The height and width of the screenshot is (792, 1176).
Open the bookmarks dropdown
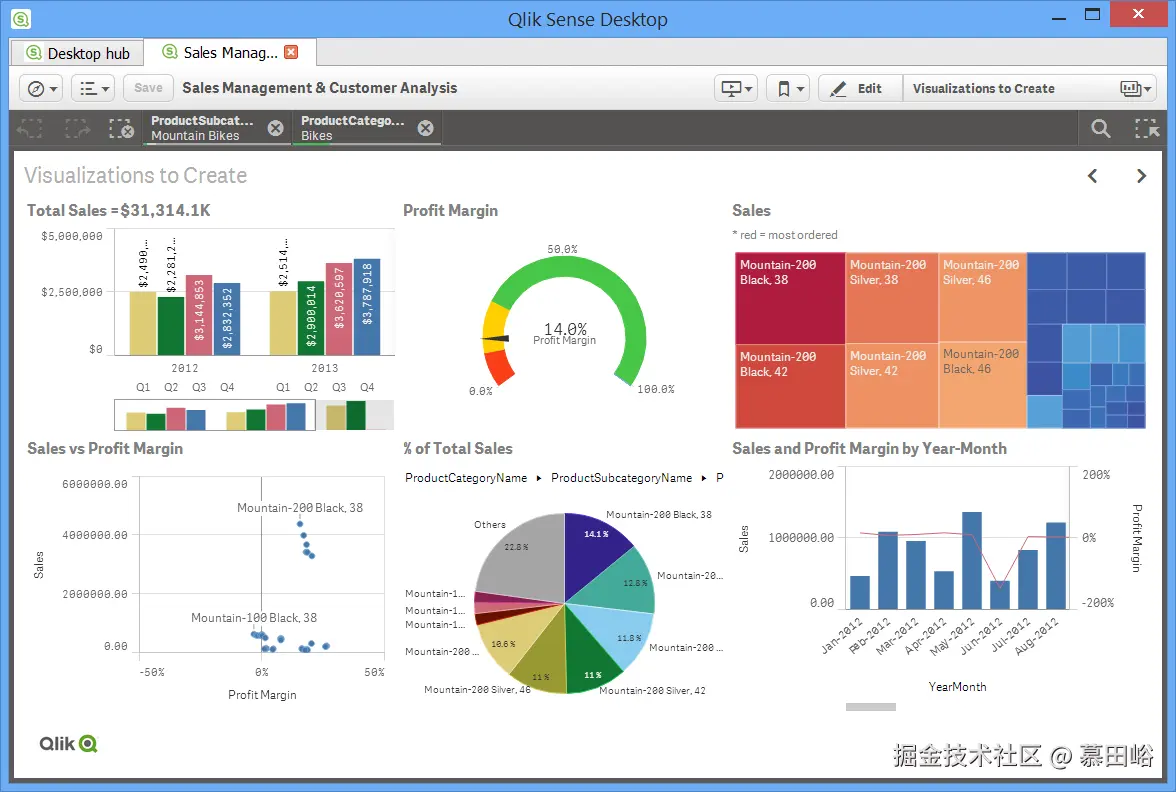[x=789, y=88]
